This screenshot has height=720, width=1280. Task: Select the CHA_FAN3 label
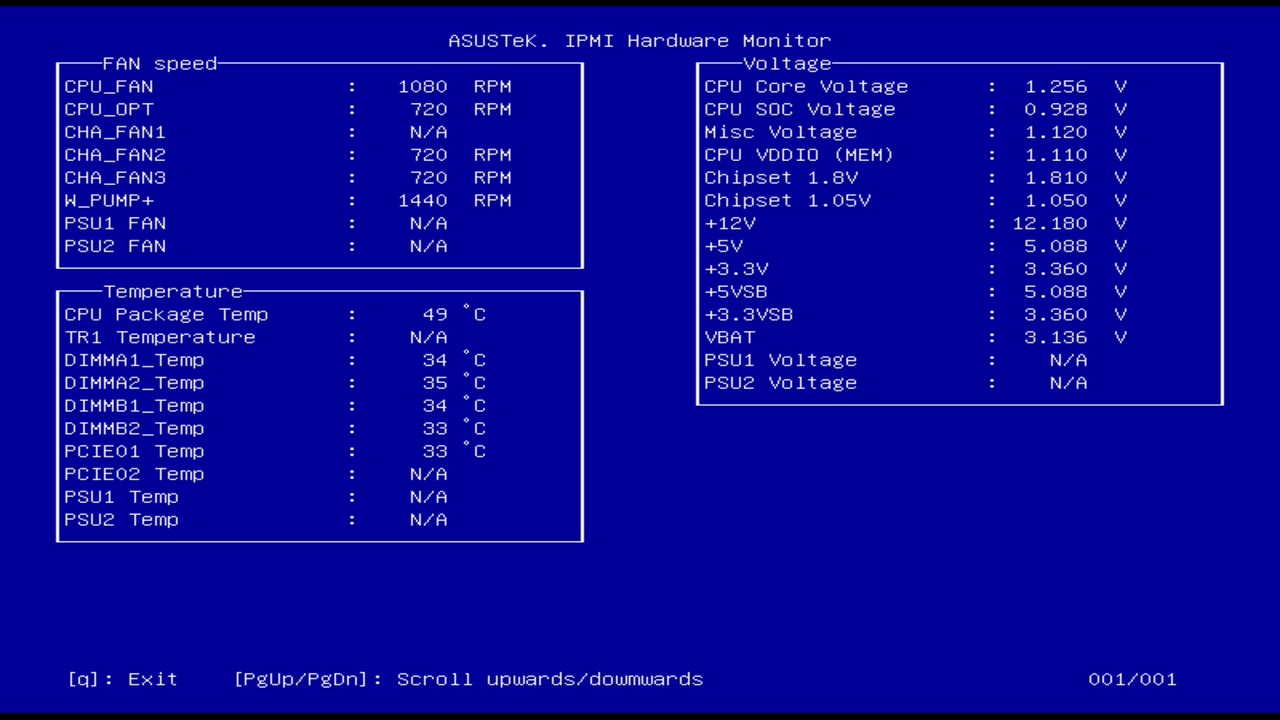115,179
